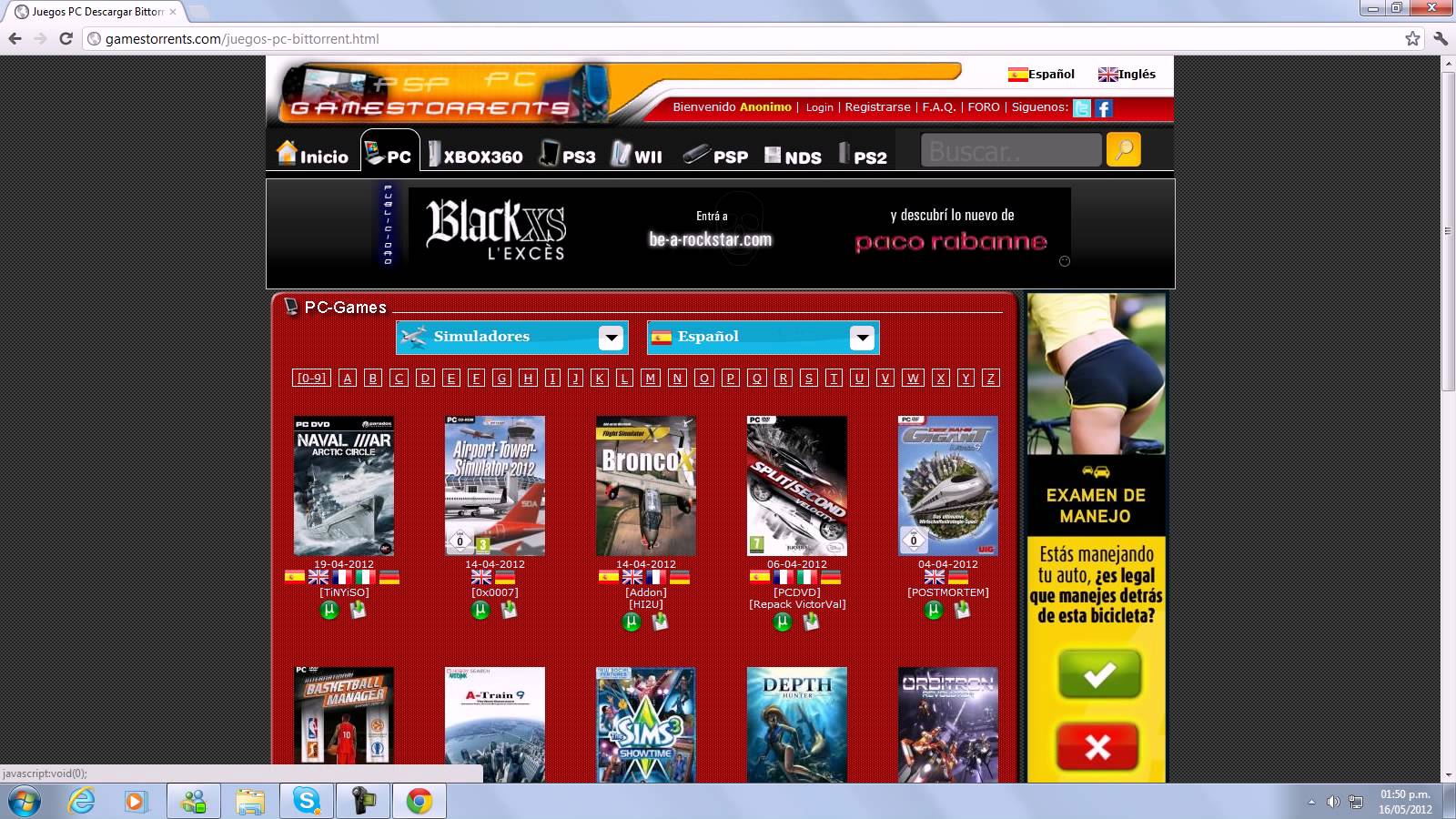
Task: Open Split Second game cover
Action: pyautogui.click(x=797, y=486)
